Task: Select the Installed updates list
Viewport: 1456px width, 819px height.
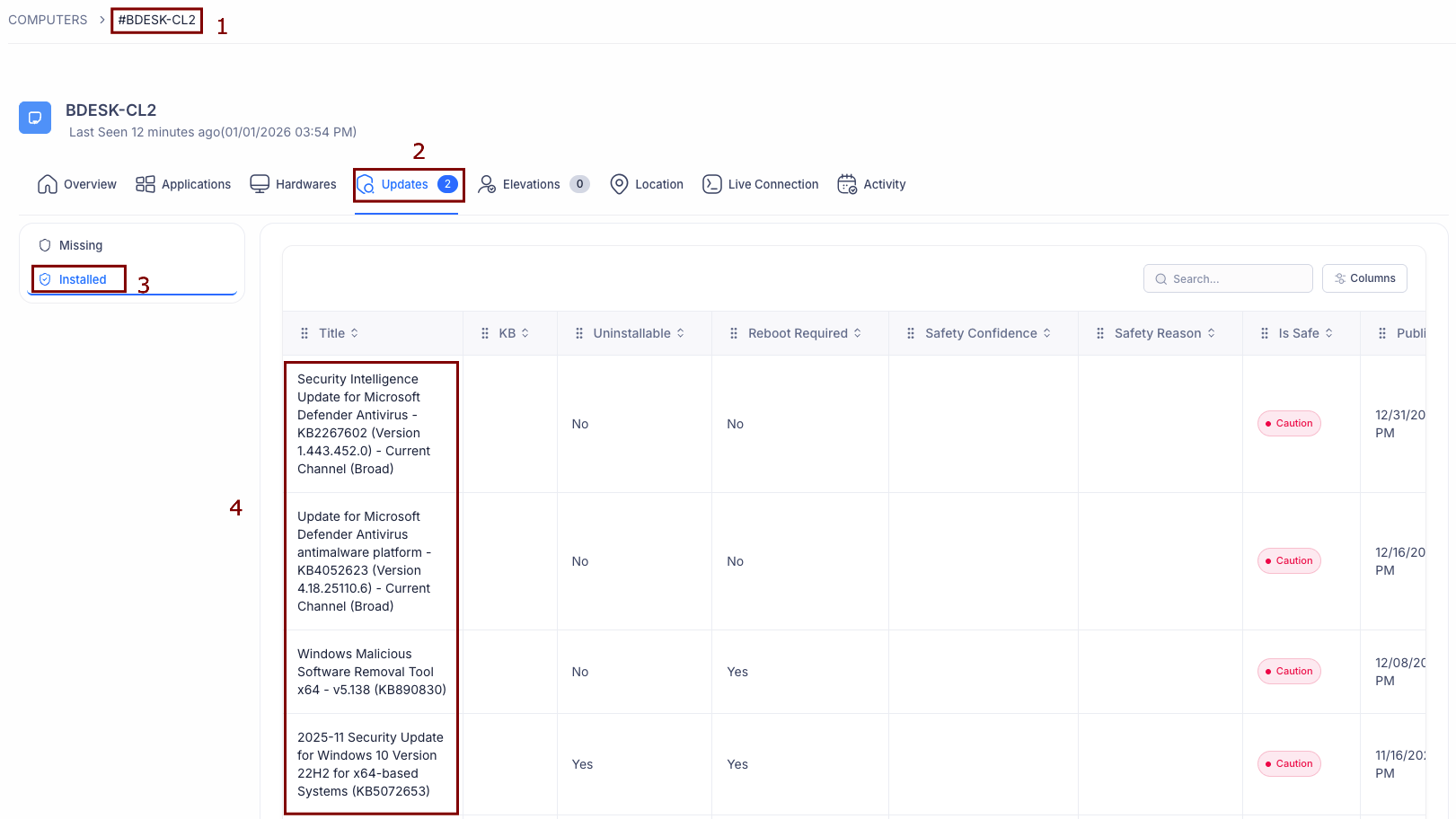Action: click(82, 279)
